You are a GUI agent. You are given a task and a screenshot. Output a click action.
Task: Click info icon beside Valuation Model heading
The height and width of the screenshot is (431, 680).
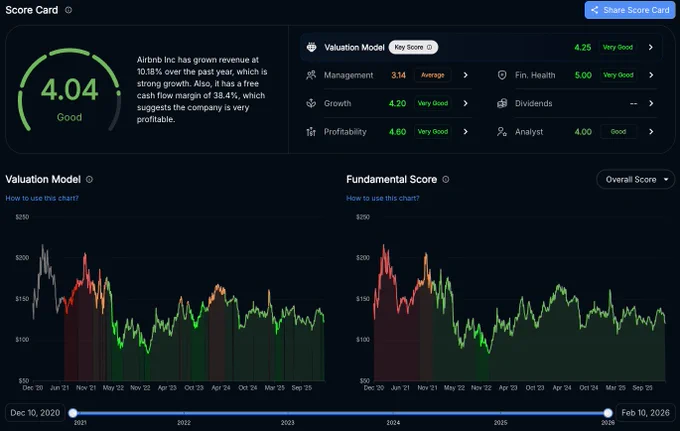pos(89,179)
